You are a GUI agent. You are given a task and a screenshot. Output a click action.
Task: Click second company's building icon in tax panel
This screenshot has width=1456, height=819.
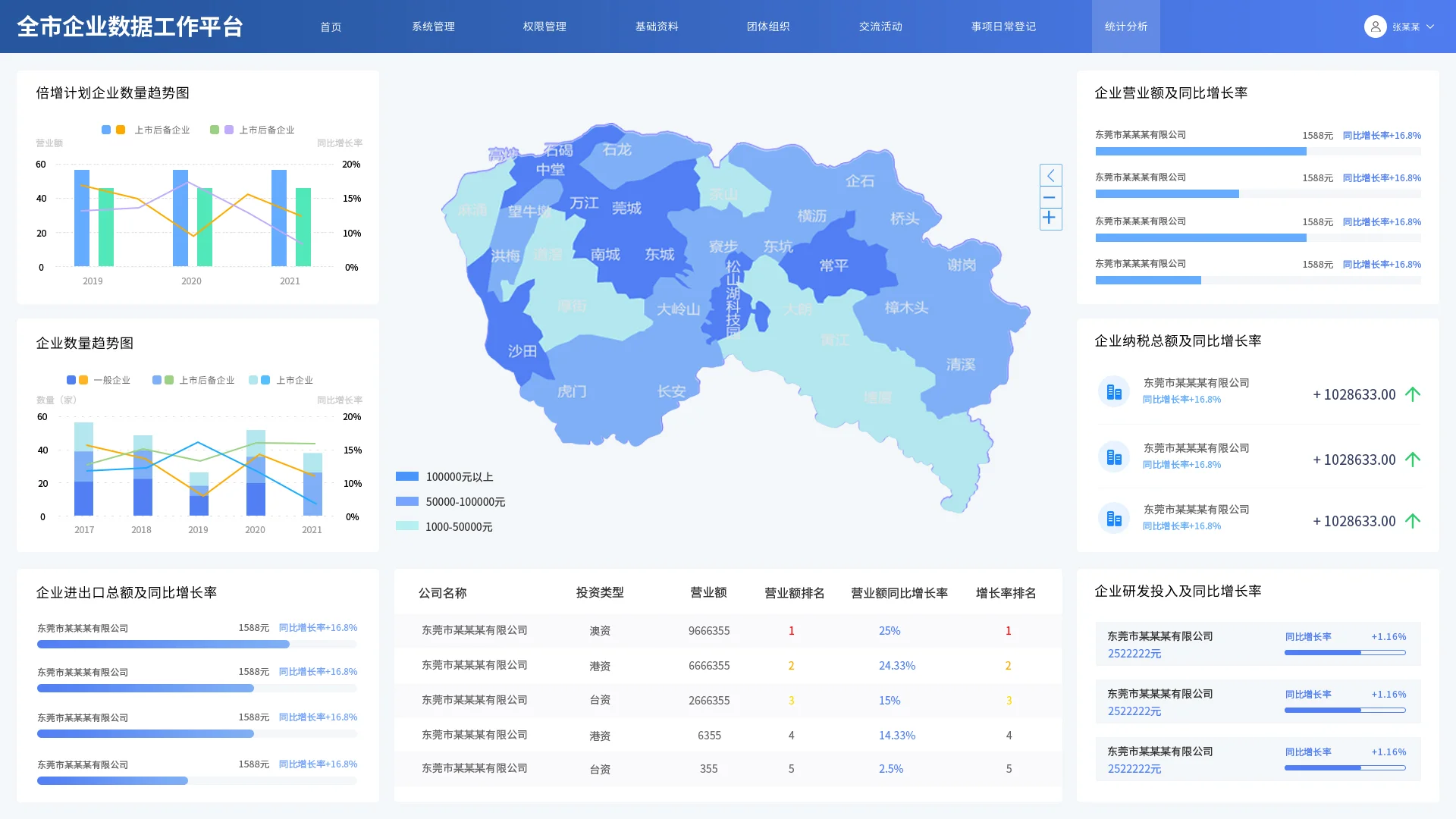pos(1114,457)
